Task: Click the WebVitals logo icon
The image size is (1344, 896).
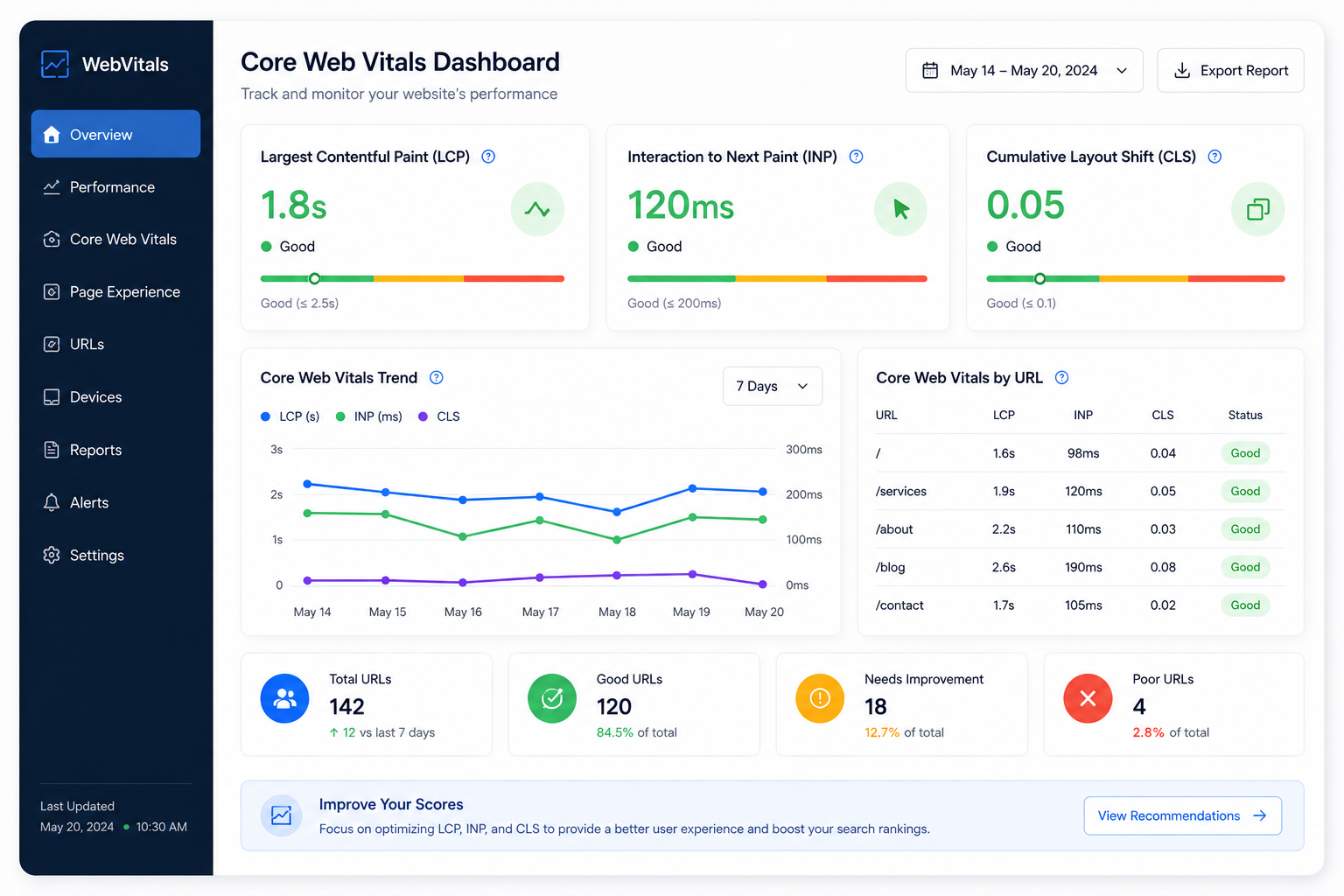Action: pyautogui.click(x=55, y=64)
